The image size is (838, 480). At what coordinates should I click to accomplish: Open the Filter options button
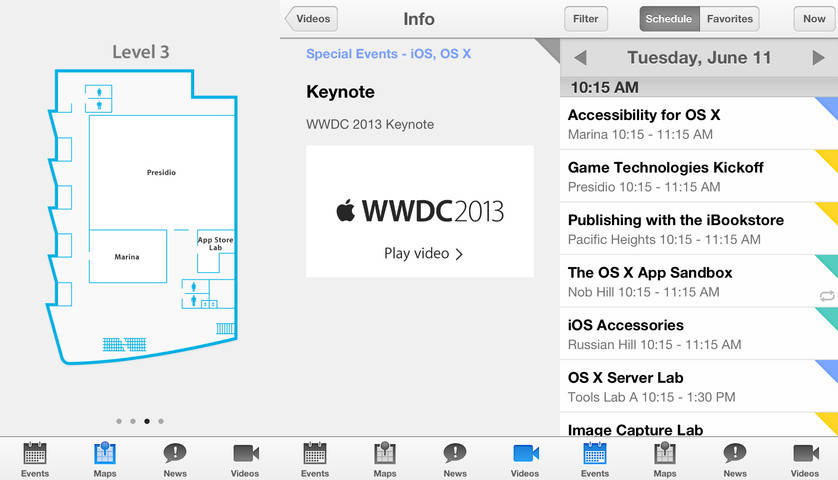point(586,19)
